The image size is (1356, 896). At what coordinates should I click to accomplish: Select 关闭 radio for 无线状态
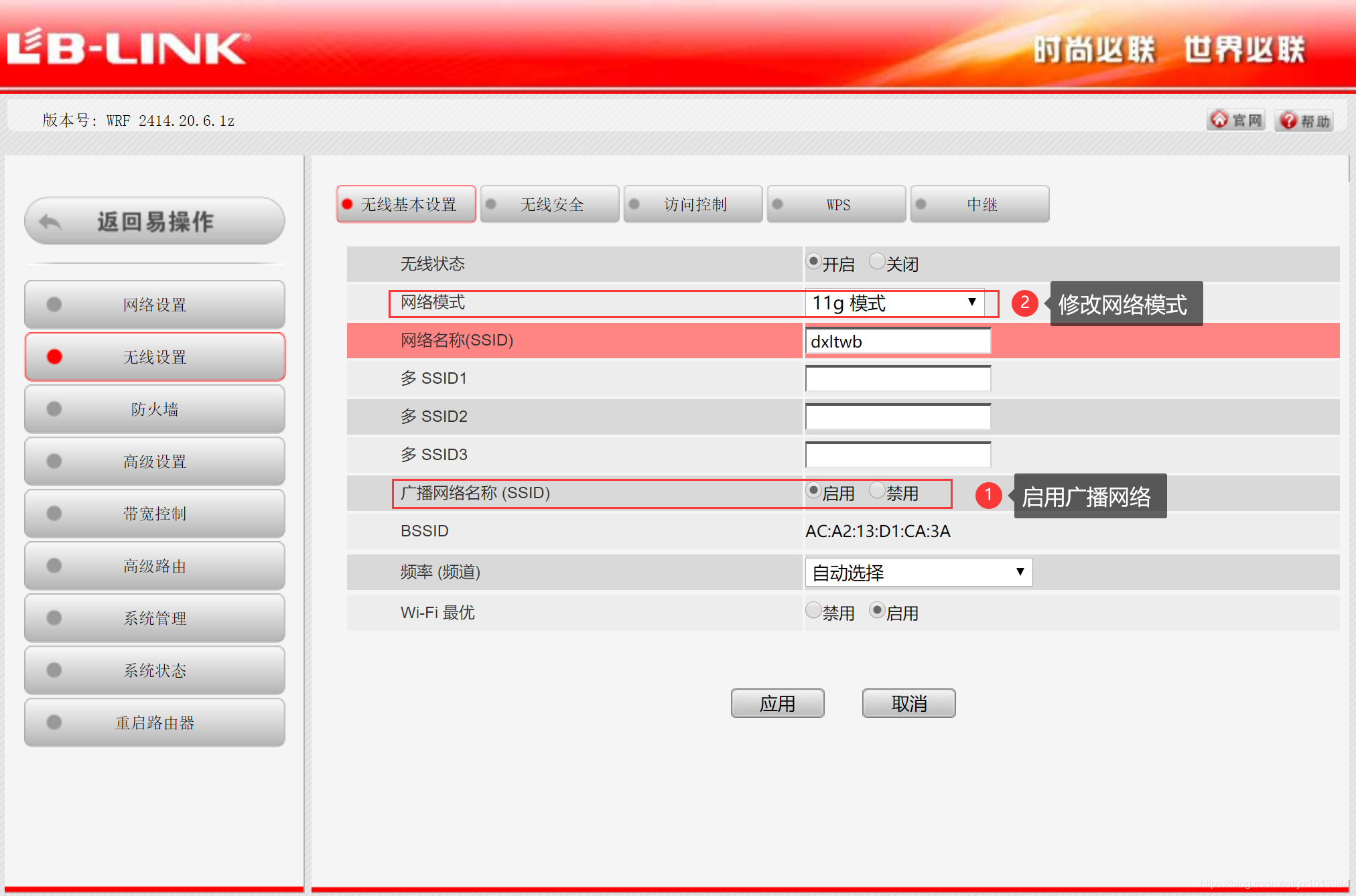point(877,261)
